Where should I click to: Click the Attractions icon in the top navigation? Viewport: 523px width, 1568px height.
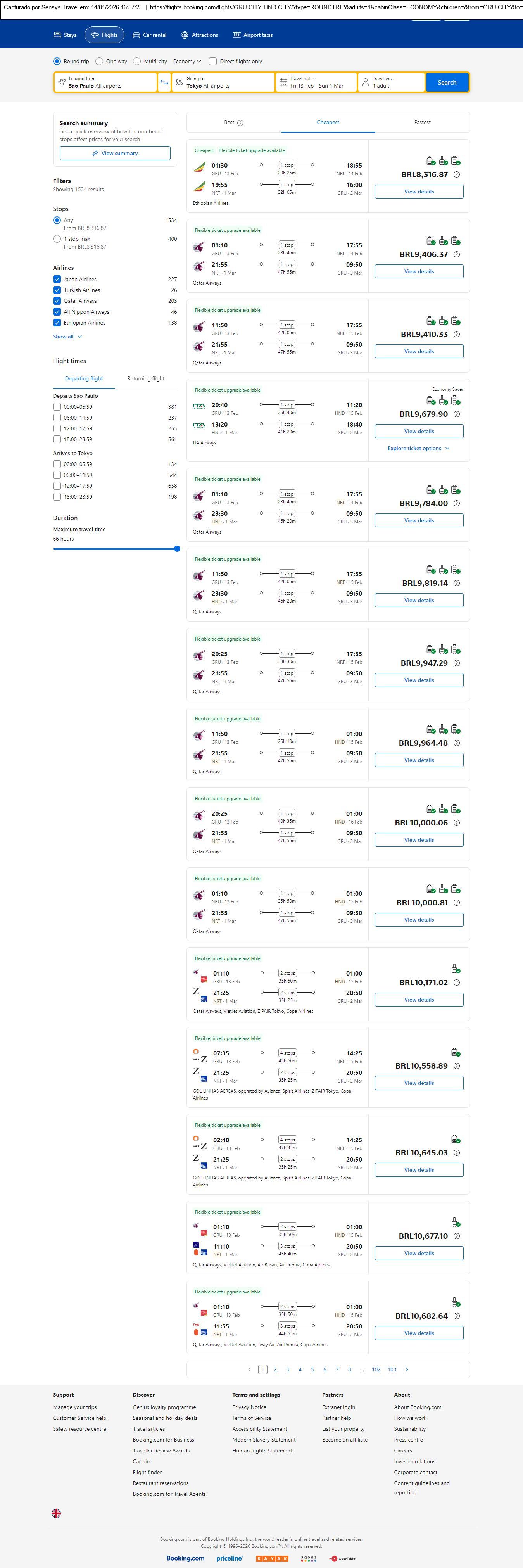tap(185, 35)
